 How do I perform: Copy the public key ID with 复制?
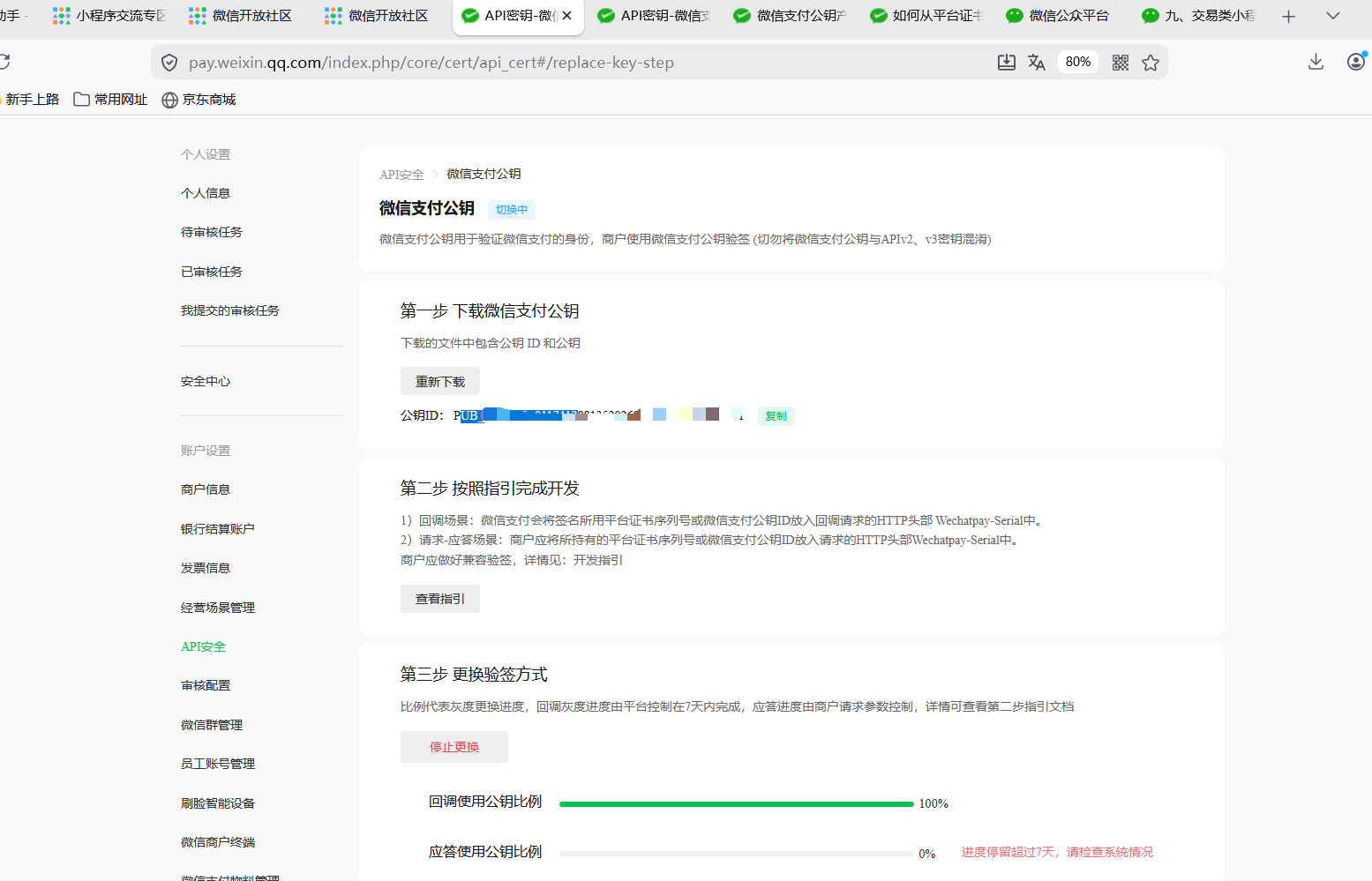[776, 416]
